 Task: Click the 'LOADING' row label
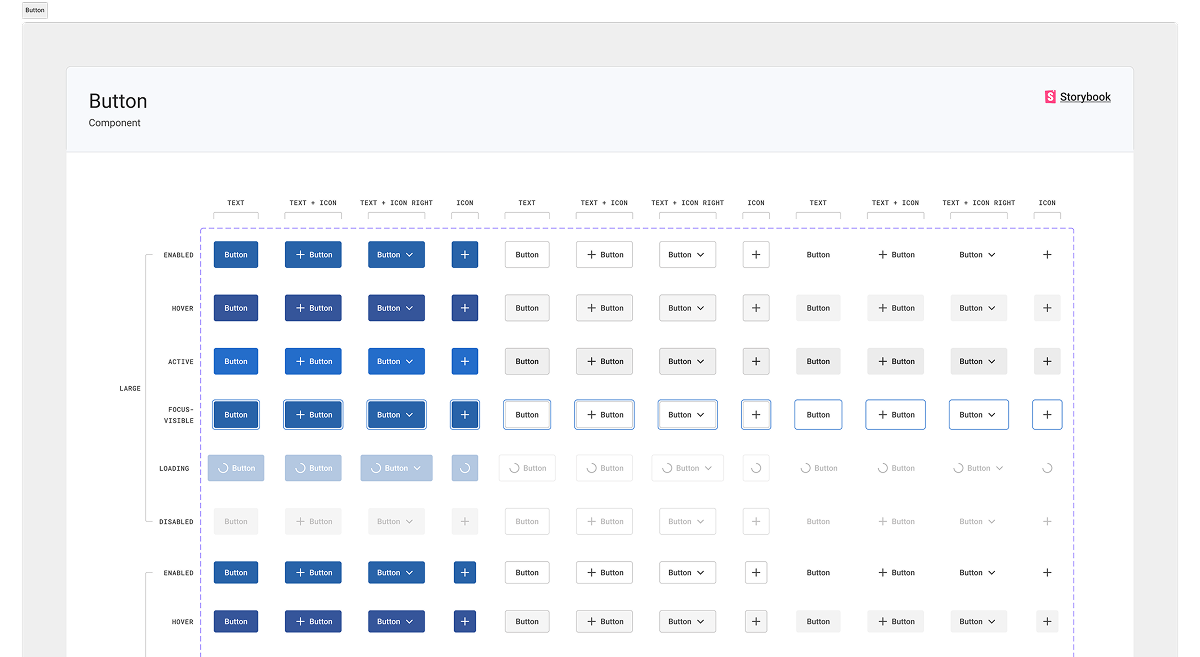point(174,468)
